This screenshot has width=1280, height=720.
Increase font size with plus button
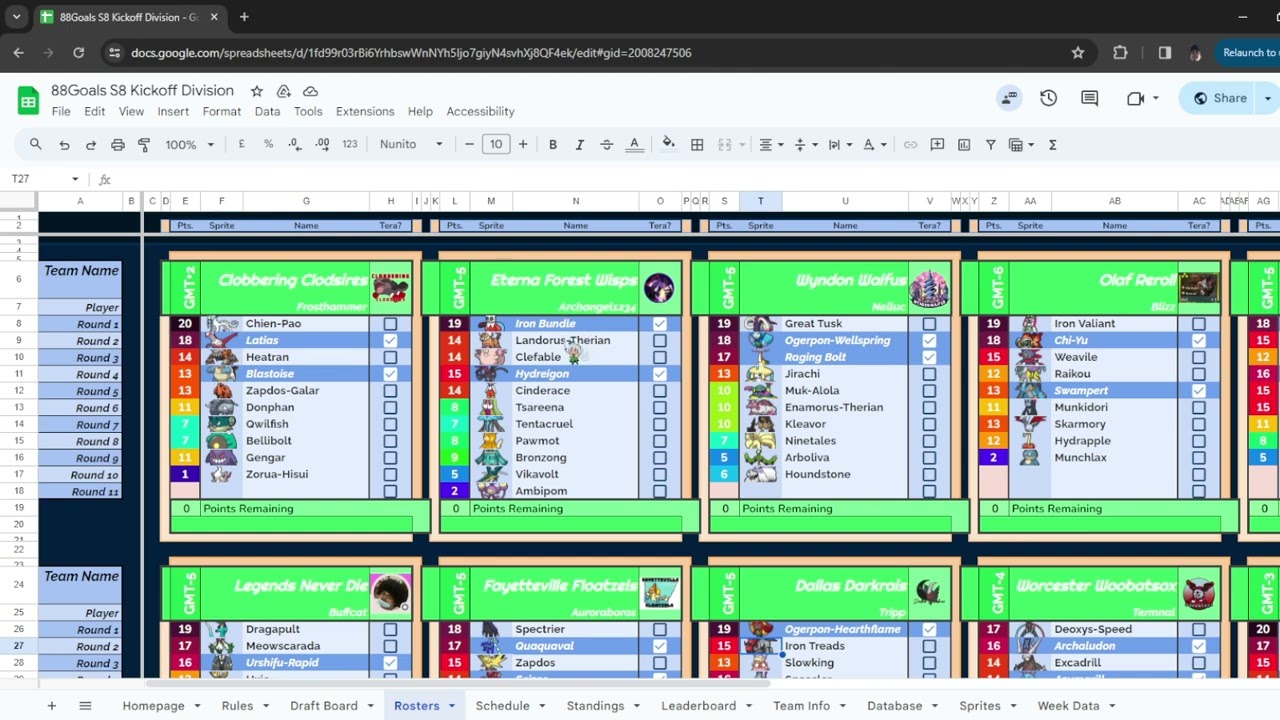pyautogui.click(x=523, y=145)
